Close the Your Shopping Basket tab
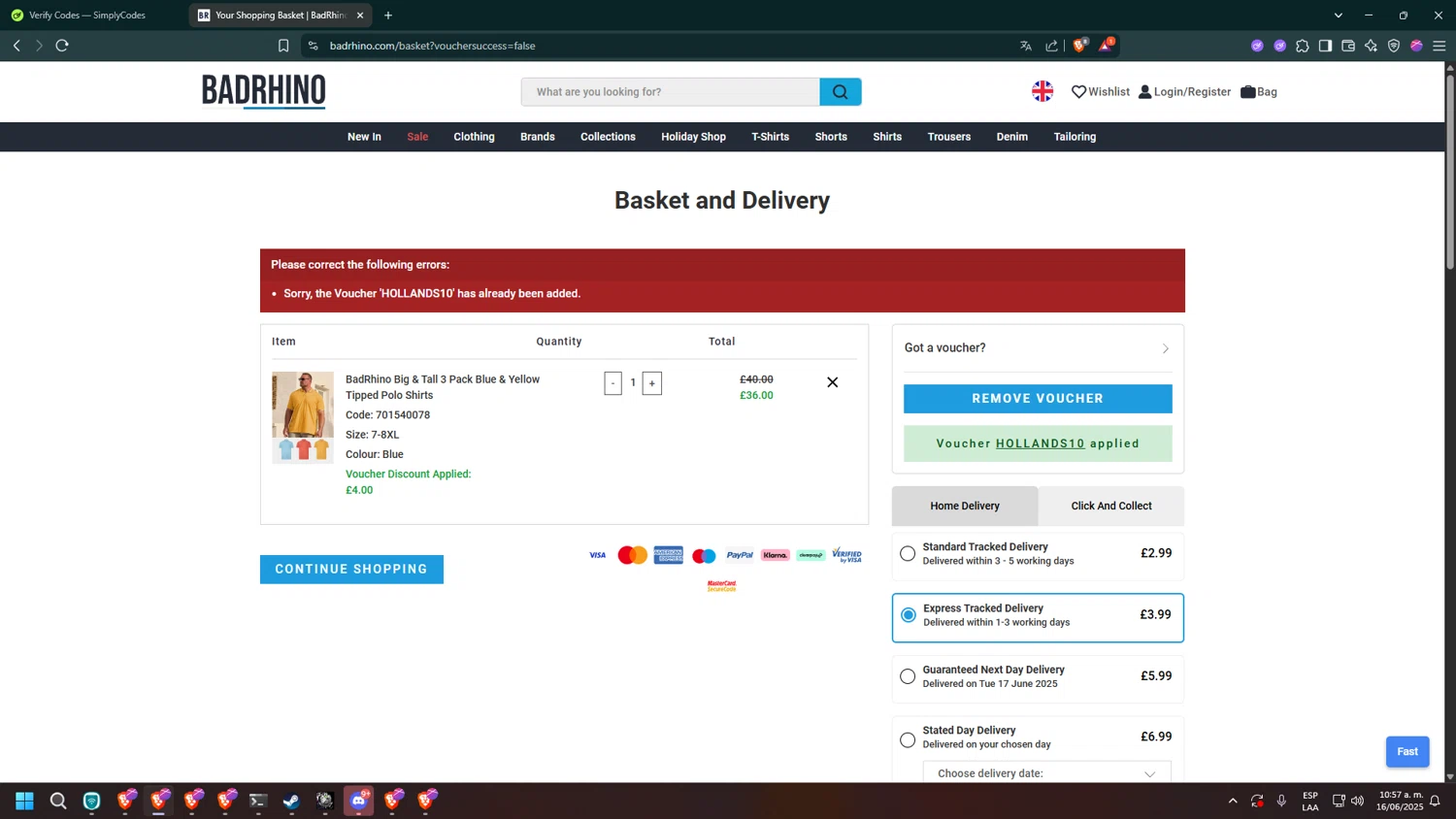This screenshot has height=819, width=1456. [x=360, y=16]
